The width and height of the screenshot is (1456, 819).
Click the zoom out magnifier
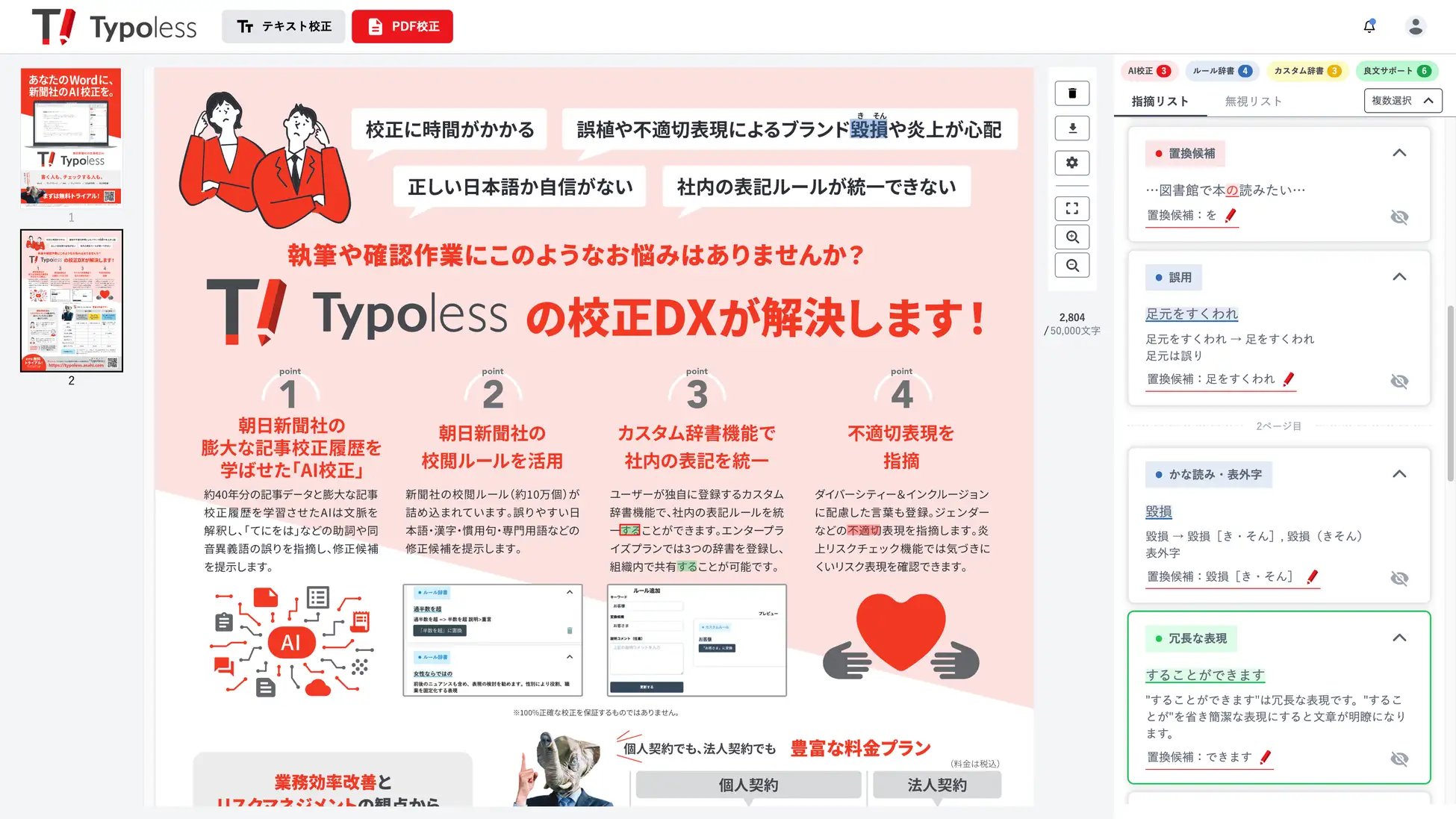tap(1072, 265)
